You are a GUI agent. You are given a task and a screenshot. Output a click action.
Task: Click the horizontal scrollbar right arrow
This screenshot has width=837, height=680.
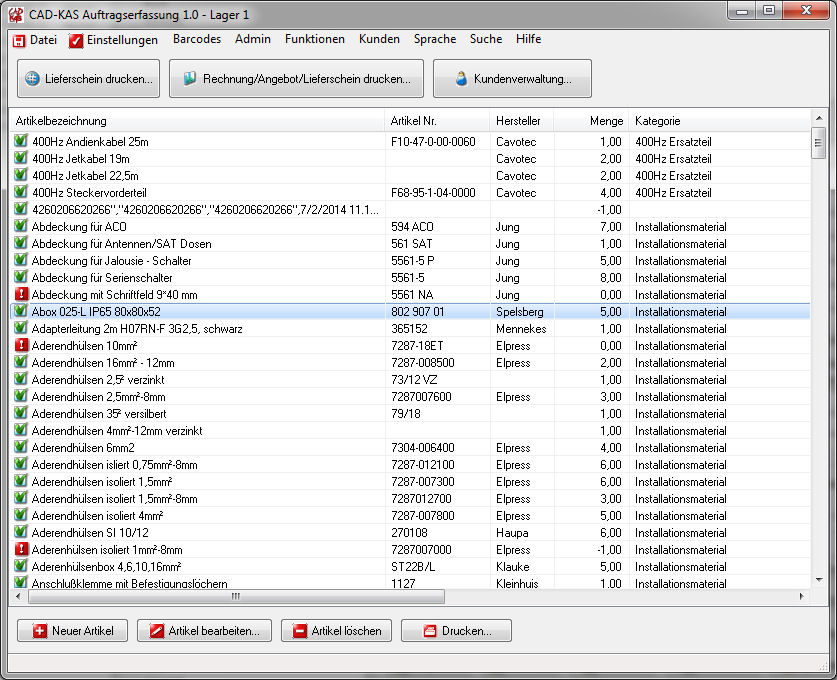click(x=801, y=596)
